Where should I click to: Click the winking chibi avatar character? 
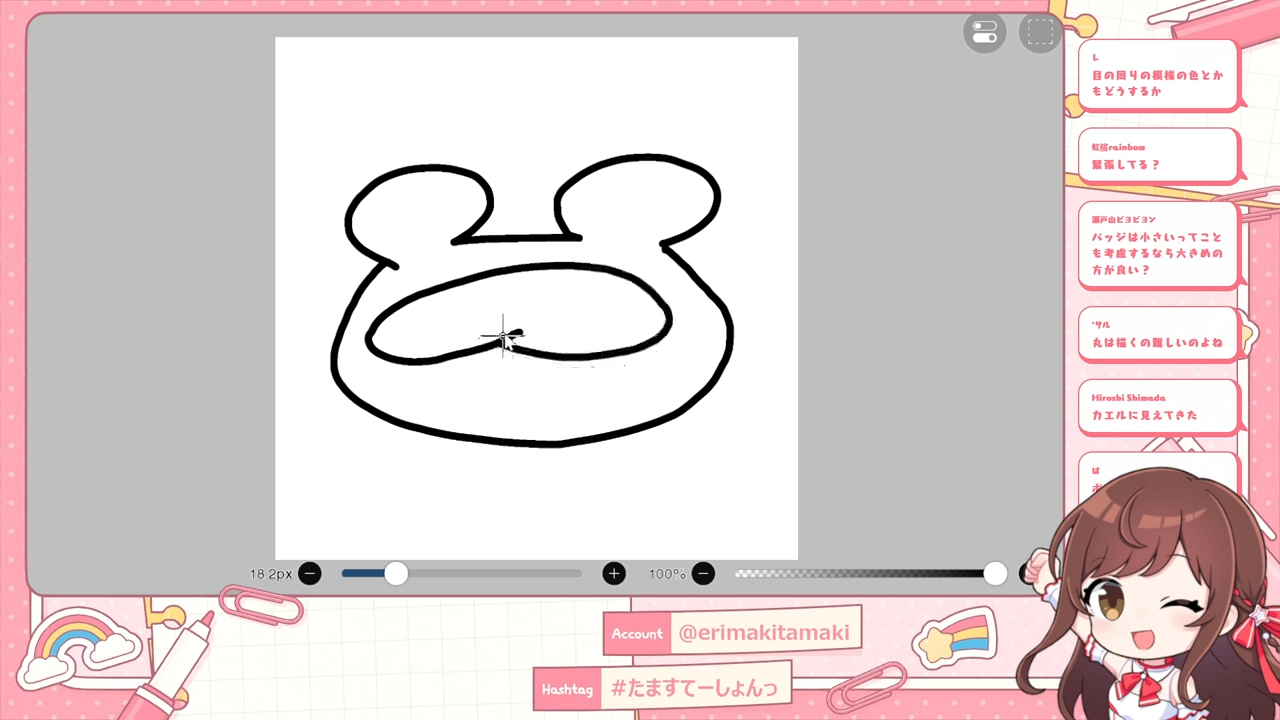pos(1150,600)
